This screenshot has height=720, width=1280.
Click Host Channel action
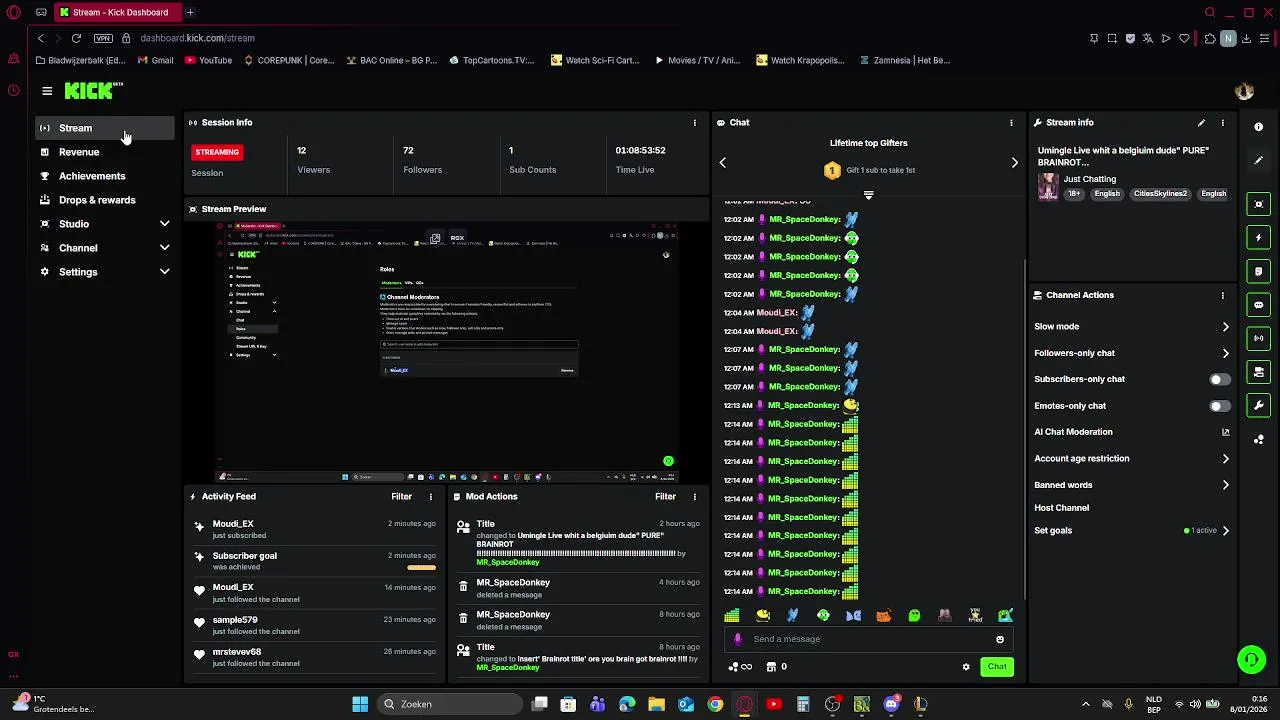pos(1061,508)
